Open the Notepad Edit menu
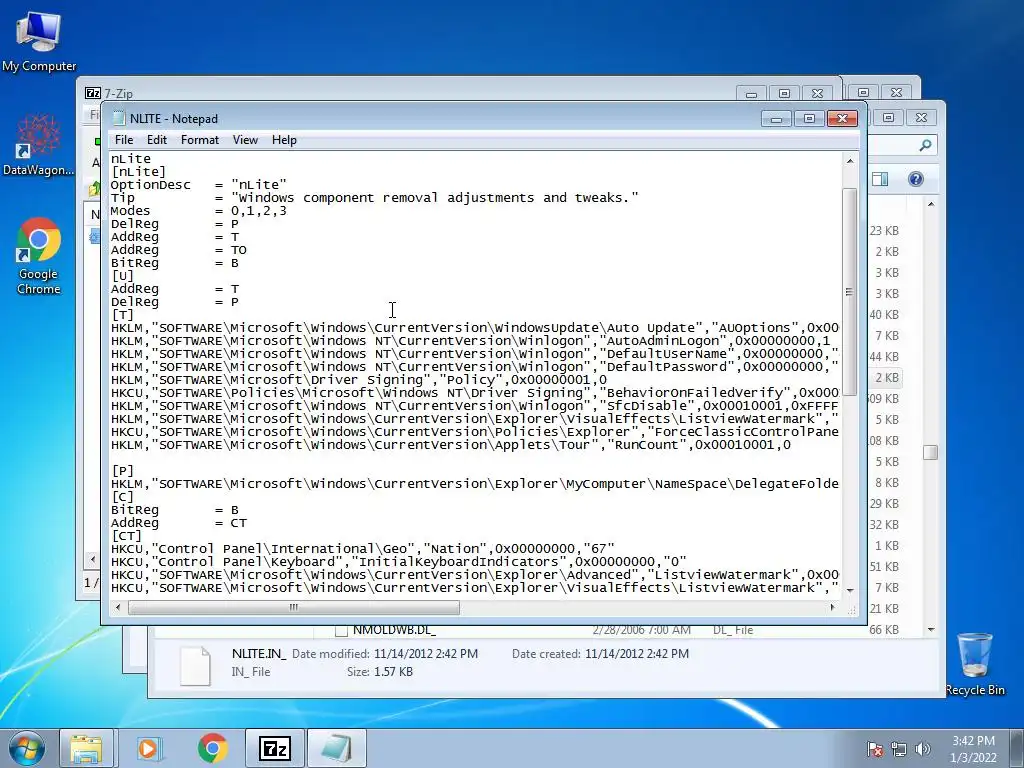Viewport: 1024px width, 768px height. pos(157,140)
